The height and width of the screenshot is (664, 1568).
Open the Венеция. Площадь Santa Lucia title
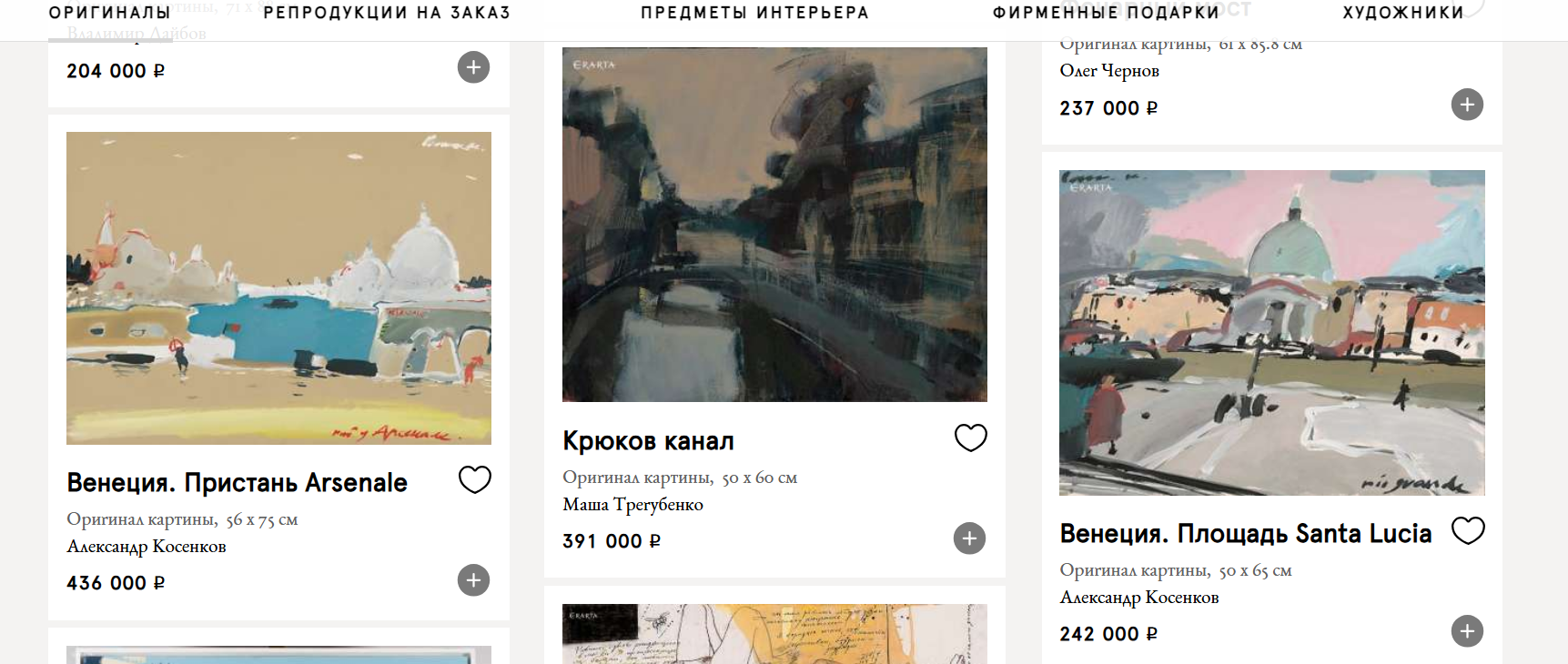(1246, 534)
